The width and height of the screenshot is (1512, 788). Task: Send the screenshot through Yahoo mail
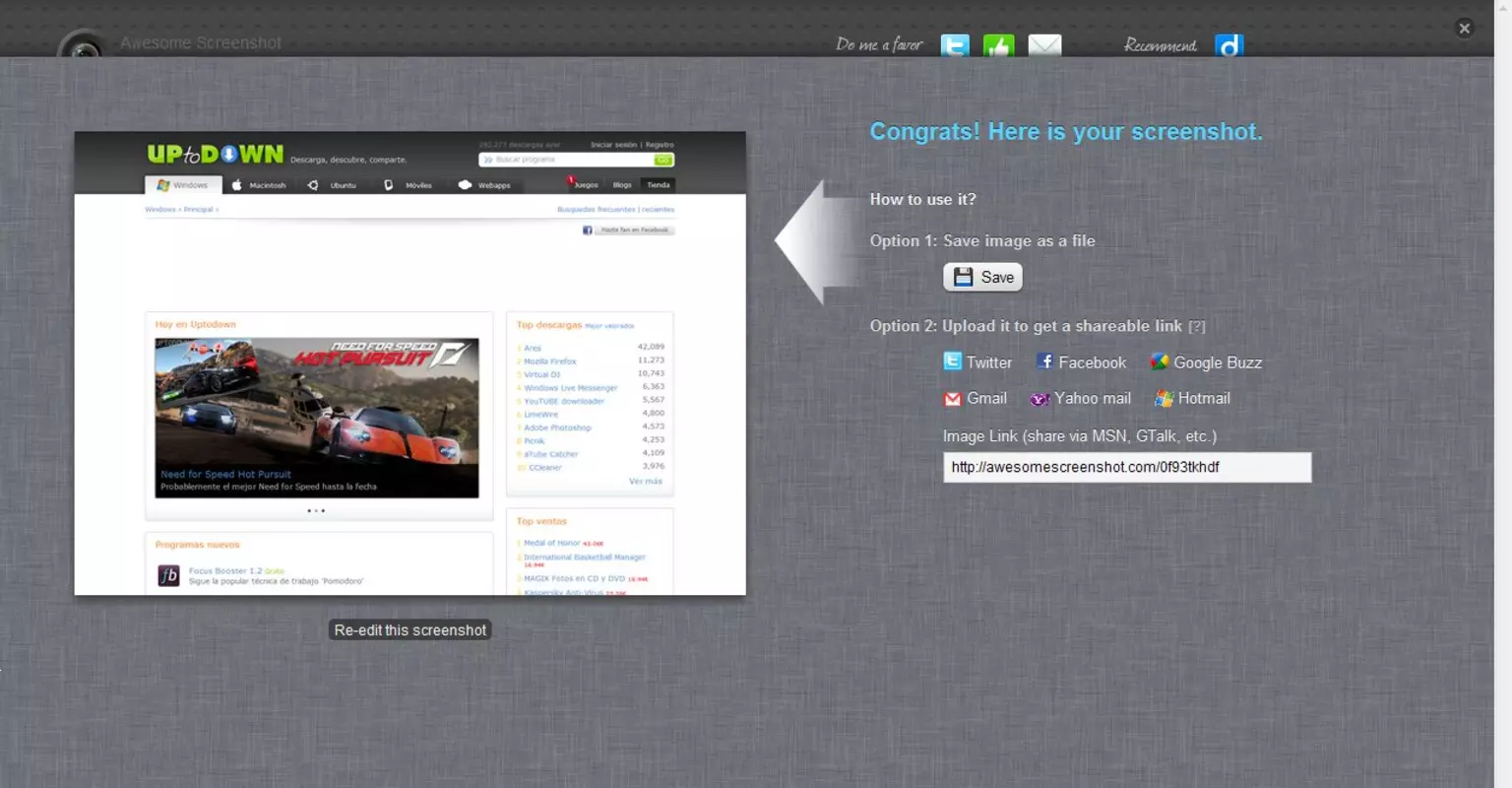[1080, 398]
